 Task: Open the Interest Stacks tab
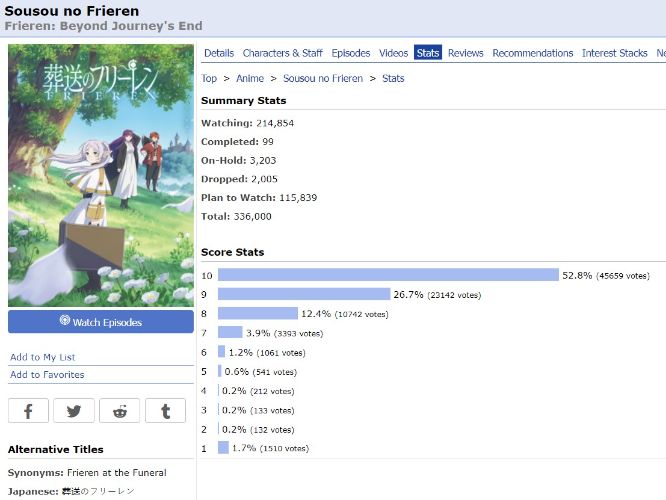(x=615, y=53)
